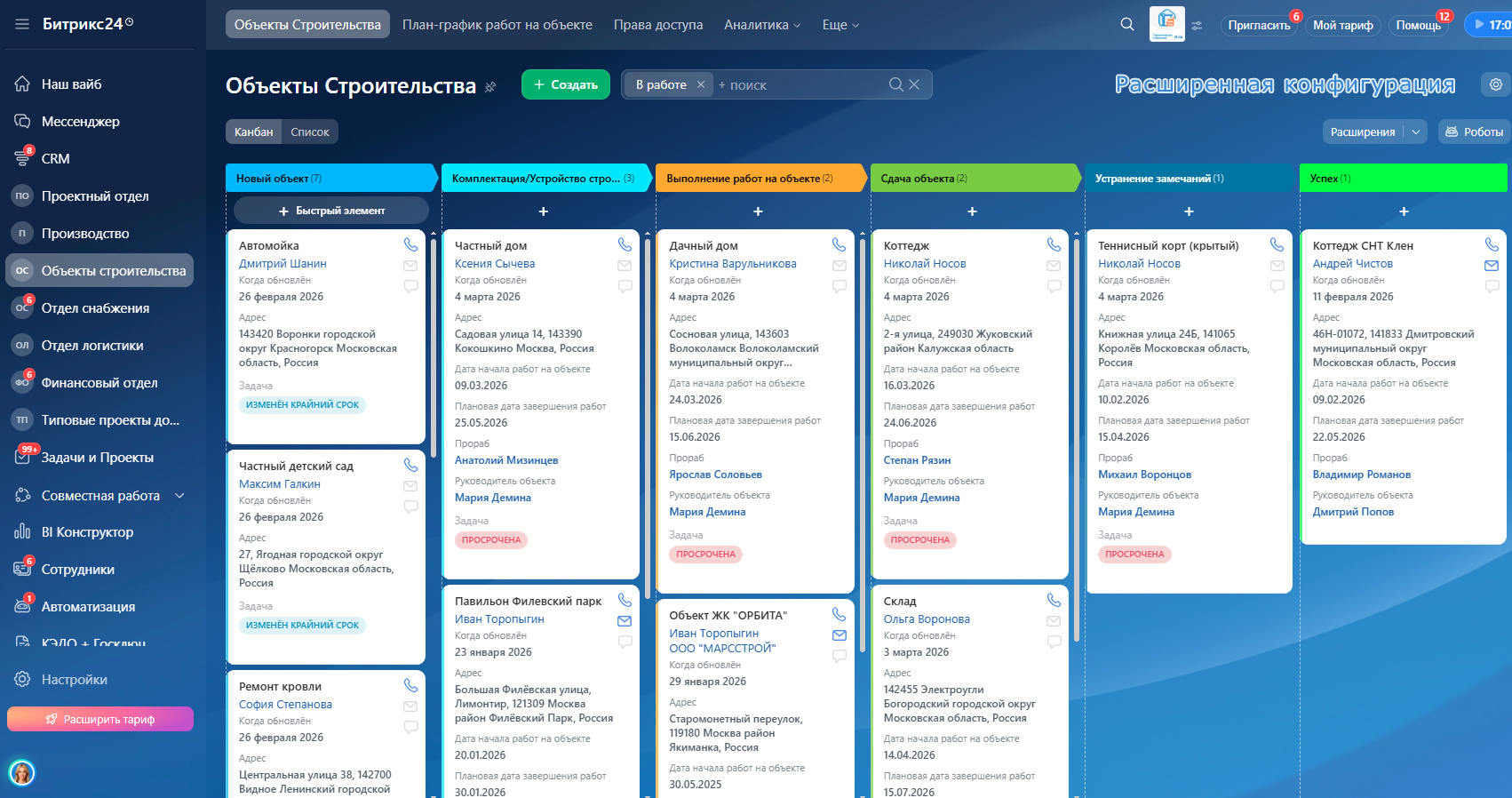Clear the search filter with X
The width and height of the screenshot is (1512, 798).
pos(914,84)
